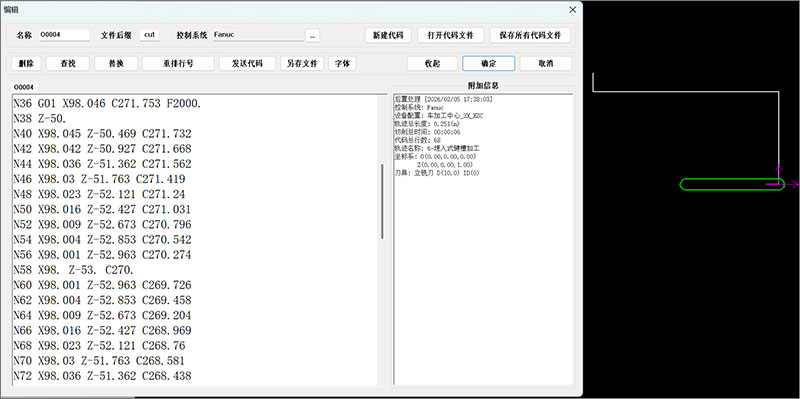Image resolution: width=800 pixels, height=399 pixels.
Task: Open font settings via 字体 button
Action: 342,63
